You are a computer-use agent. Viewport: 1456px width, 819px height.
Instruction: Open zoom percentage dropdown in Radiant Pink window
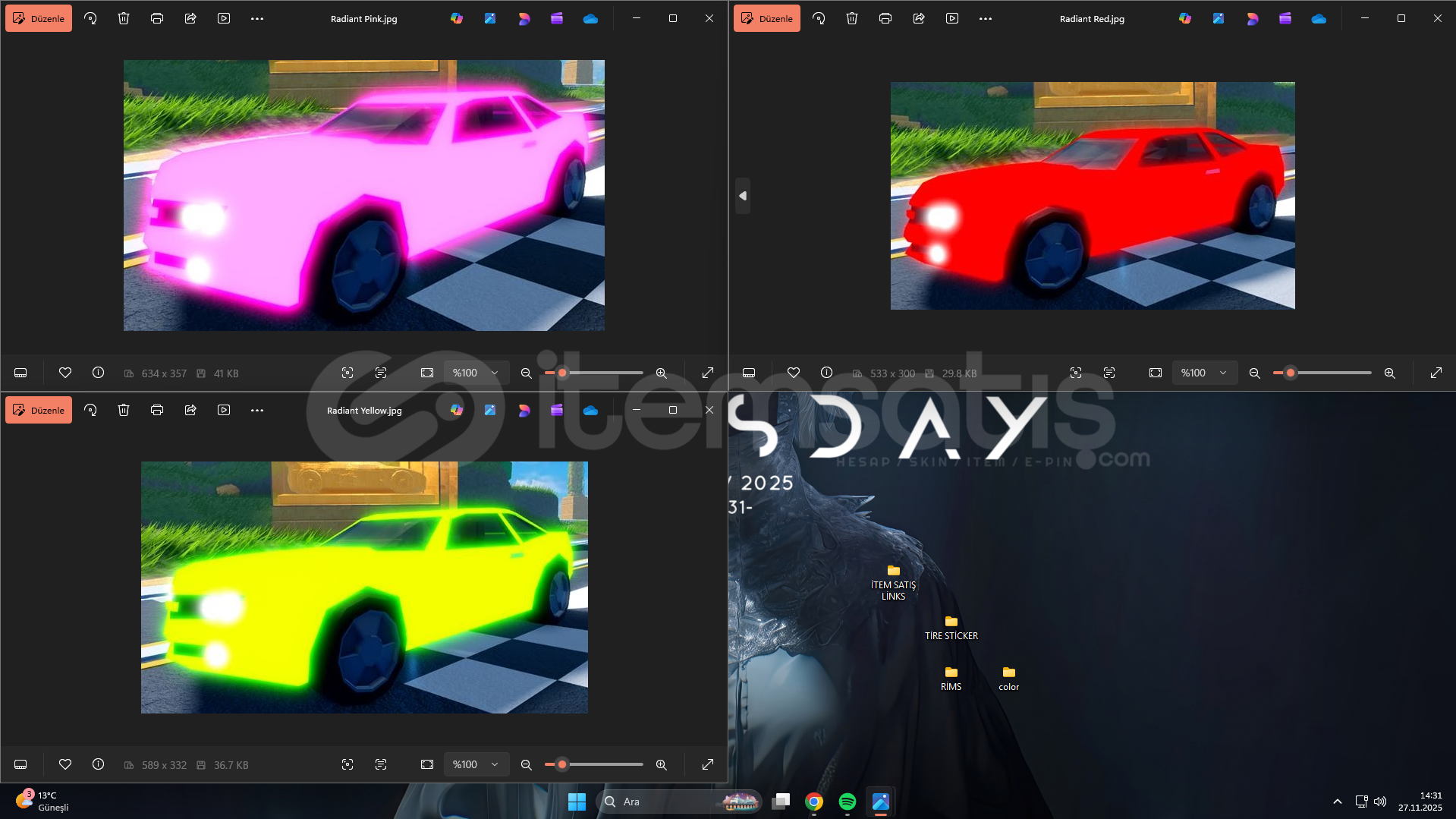[476, 373]
